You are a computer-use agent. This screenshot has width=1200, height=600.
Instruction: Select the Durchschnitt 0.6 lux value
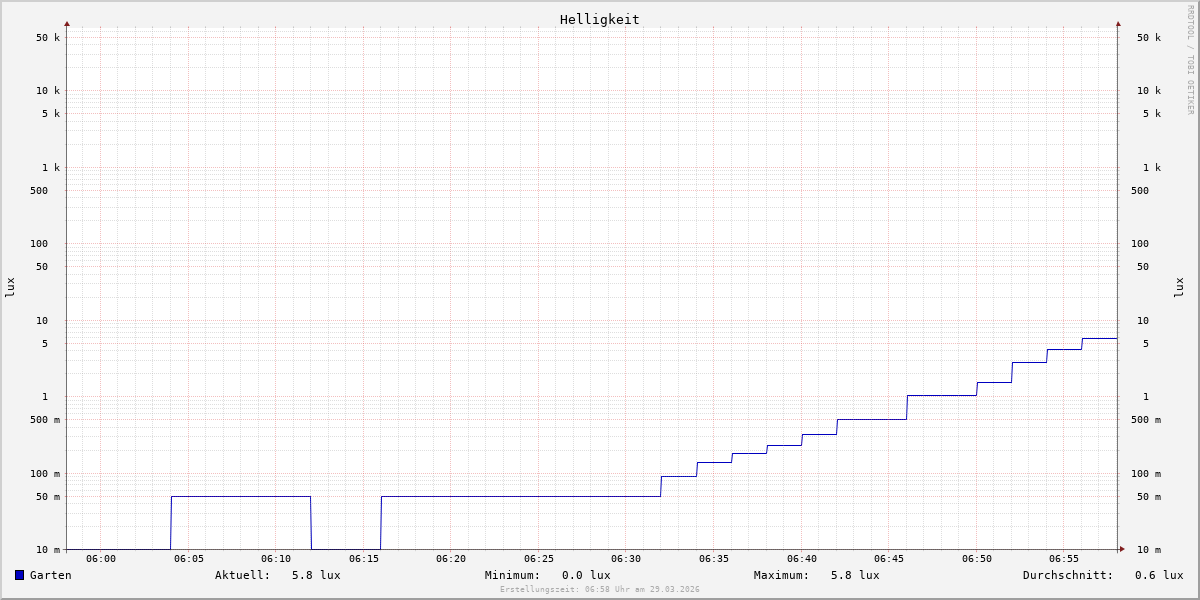pyautogui.click(x=1159, y=575)
